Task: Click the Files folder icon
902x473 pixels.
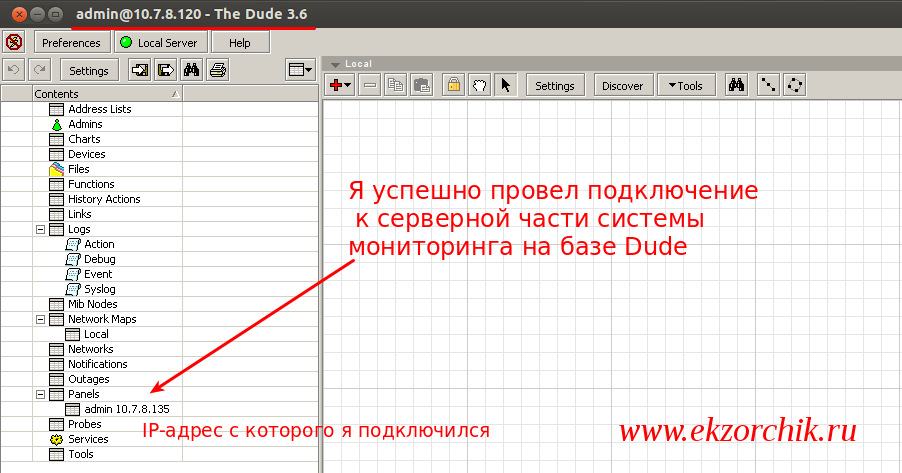Action: 56,169
